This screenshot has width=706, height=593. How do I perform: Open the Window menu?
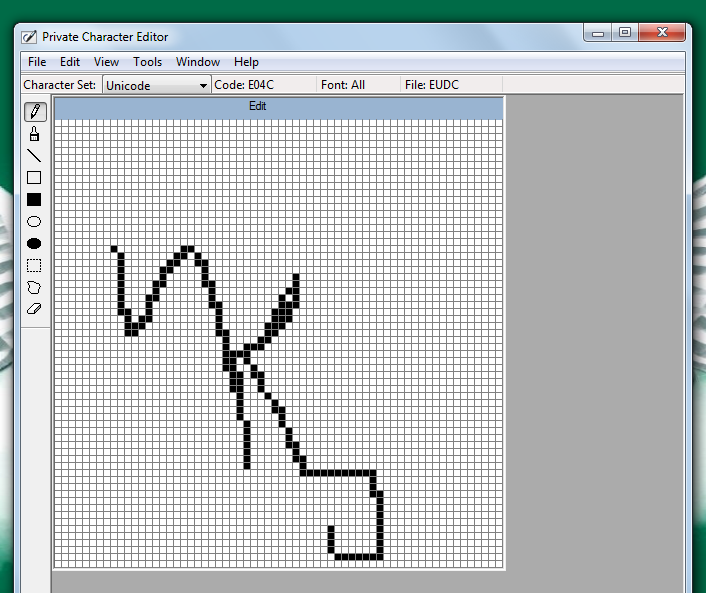(198, 62)
